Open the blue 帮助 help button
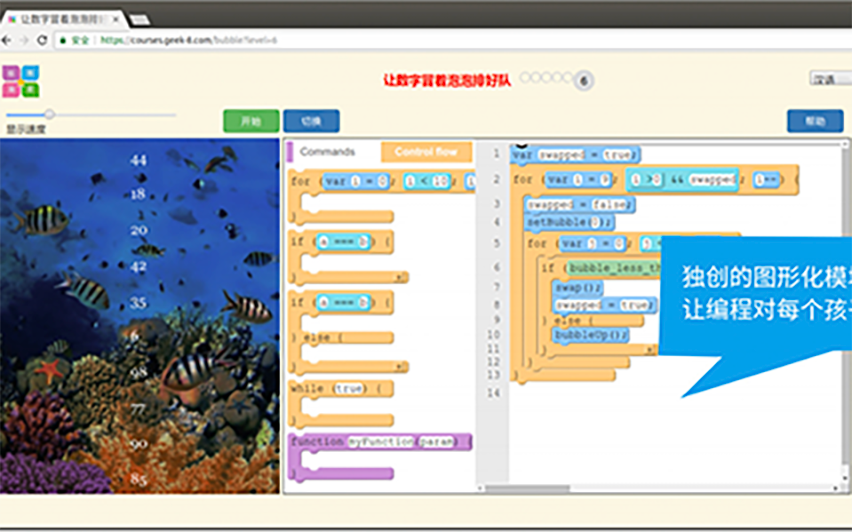Viewport: 852px width, 532px height. coord(814,121)
